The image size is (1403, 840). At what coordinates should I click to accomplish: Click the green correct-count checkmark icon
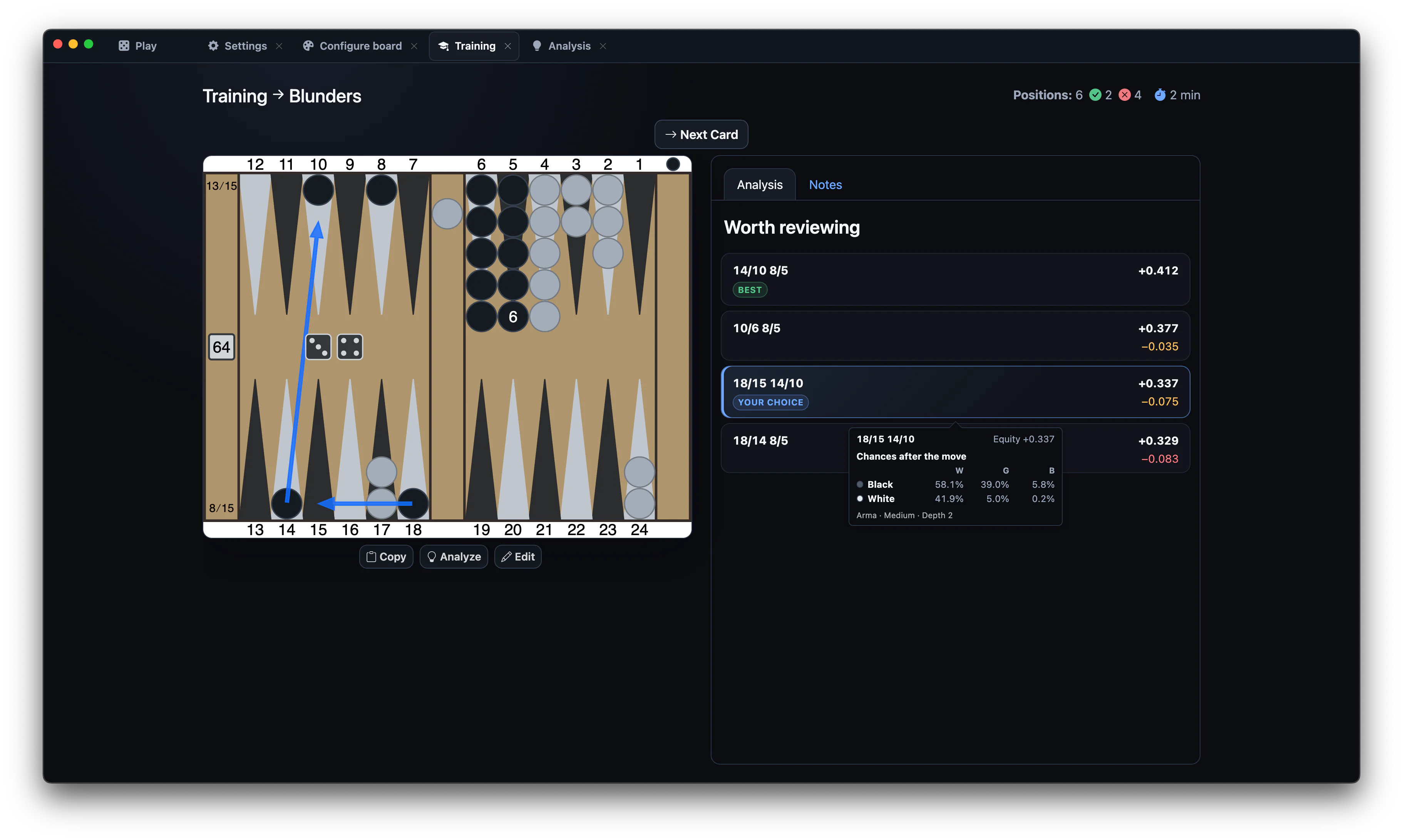(1095, 95)
